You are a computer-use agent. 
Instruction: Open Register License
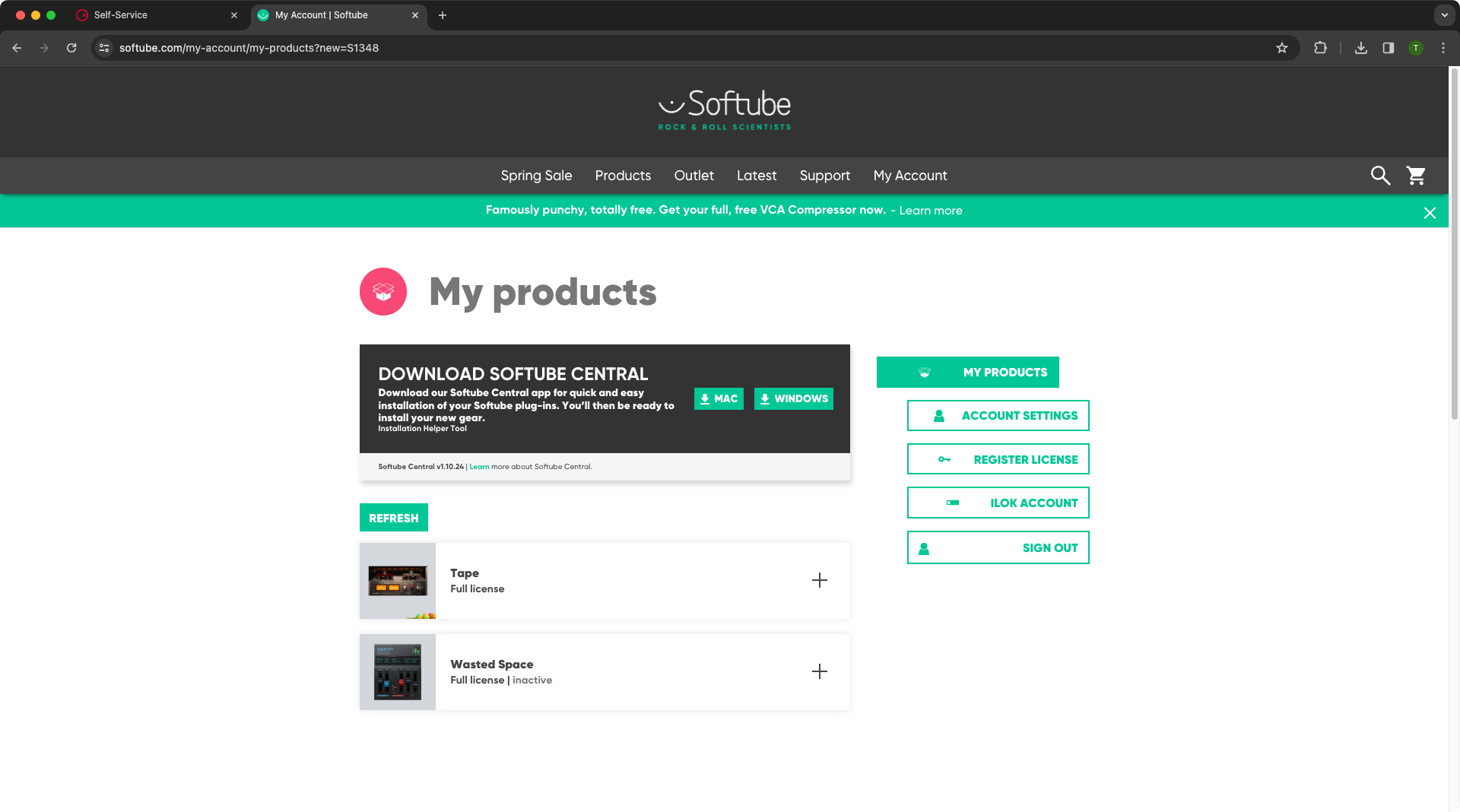coord(998,459)
